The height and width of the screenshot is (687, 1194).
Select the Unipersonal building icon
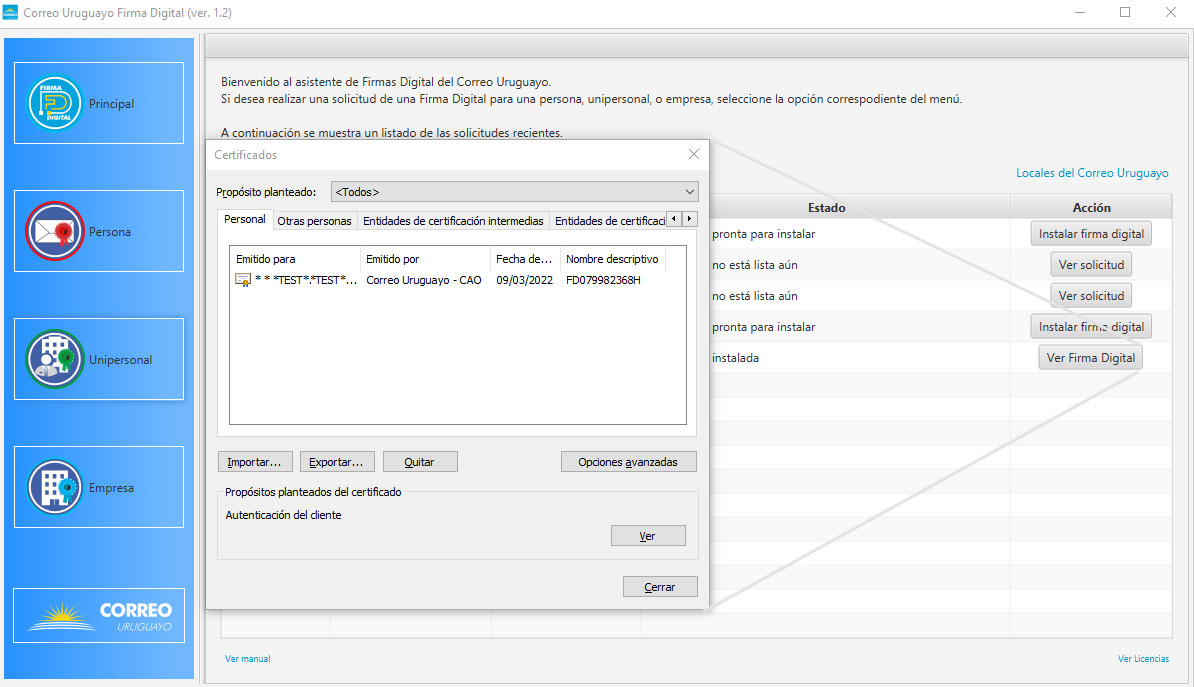[x=54, y=359]
